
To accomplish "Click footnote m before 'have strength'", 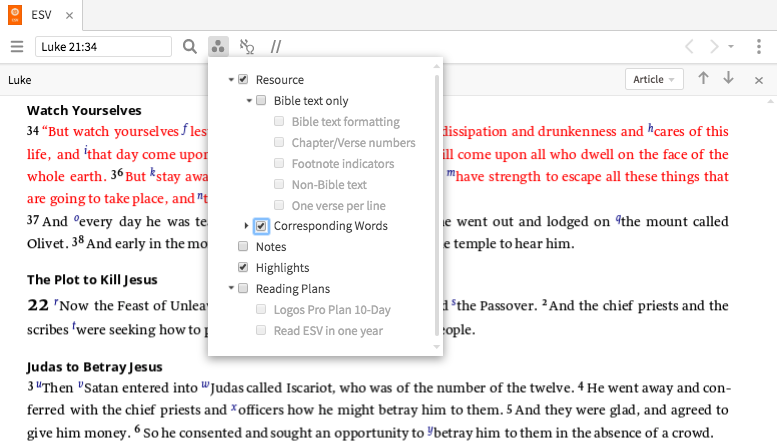I will [451, 173].
